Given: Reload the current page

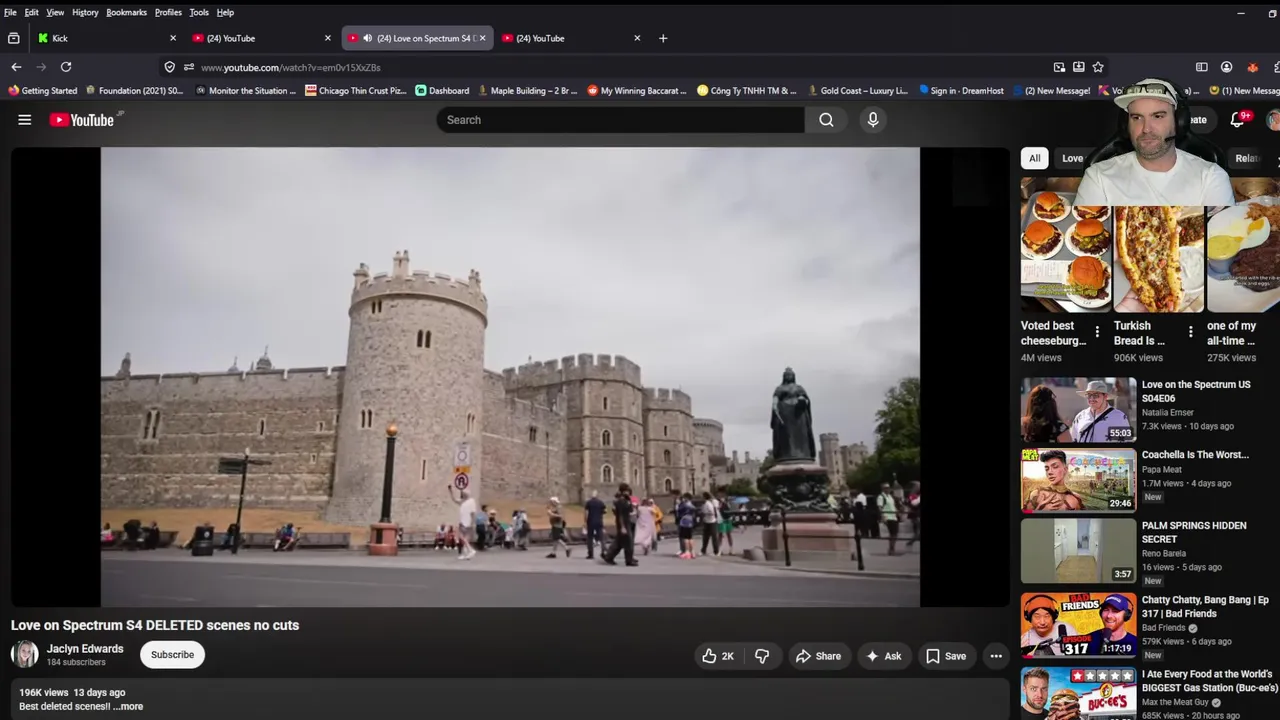Looking at the screenshot, I should pos(66,67).
